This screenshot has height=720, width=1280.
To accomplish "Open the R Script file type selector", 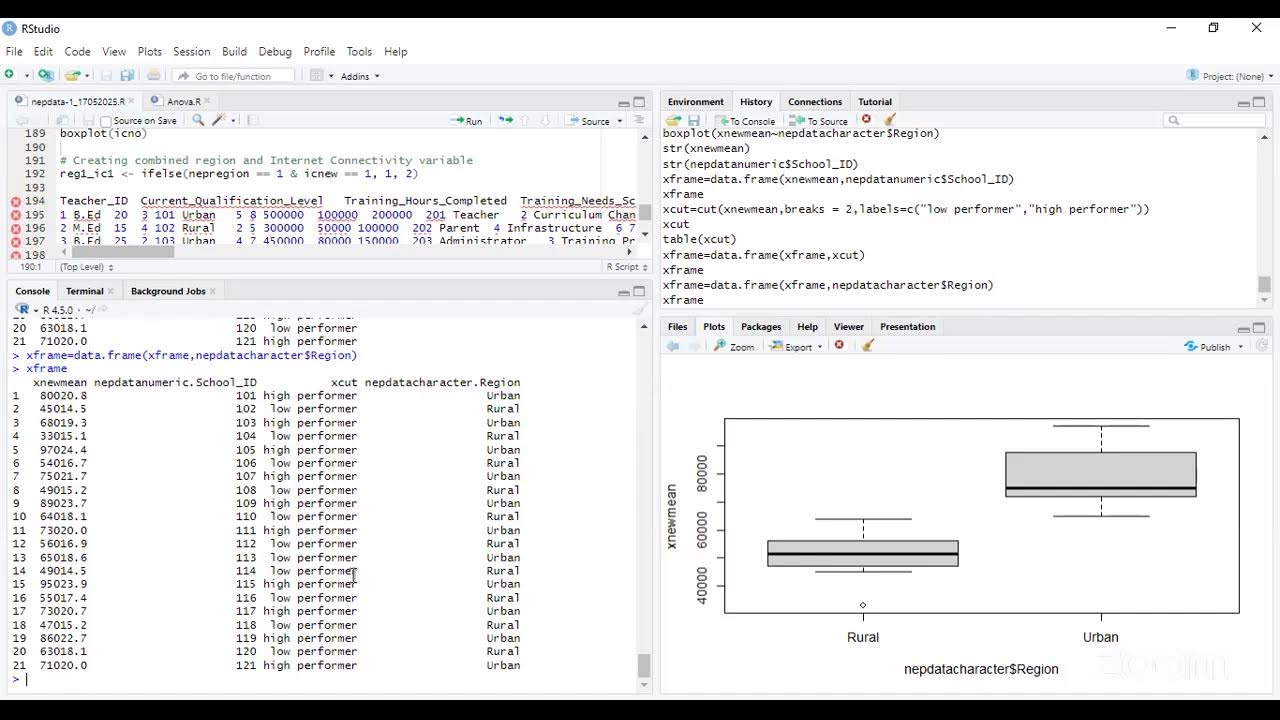I will coord(627,267).
